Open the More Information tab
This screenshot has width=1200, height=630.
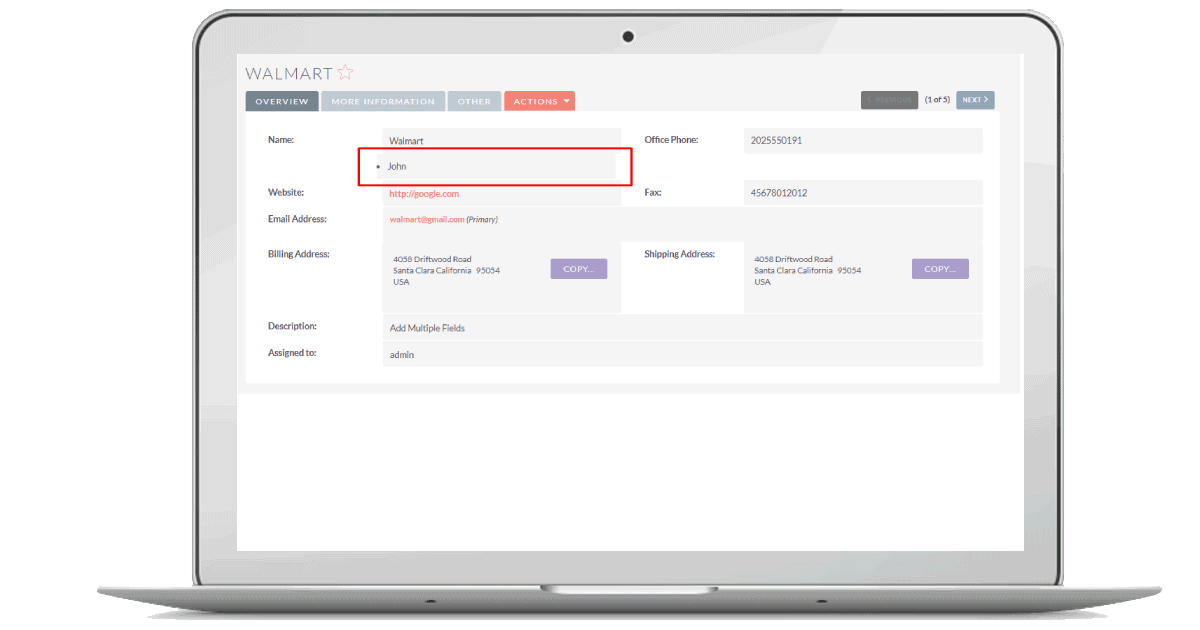383,101
